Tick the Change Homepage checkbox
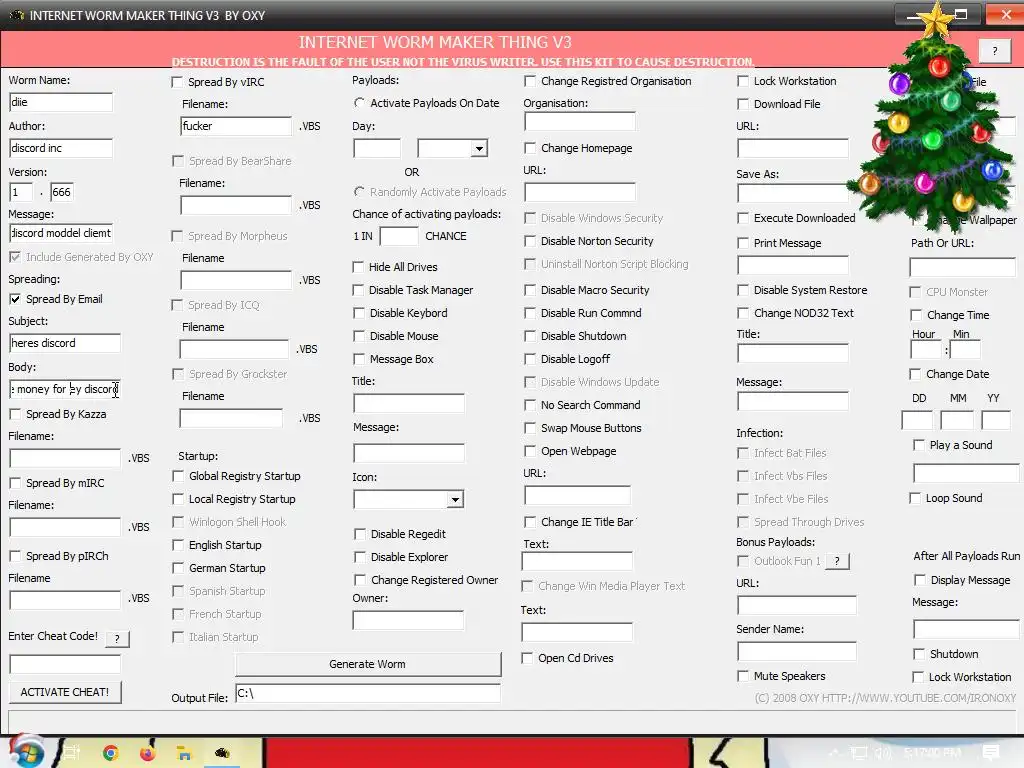 pyautogui.click(x=530, y=148)
